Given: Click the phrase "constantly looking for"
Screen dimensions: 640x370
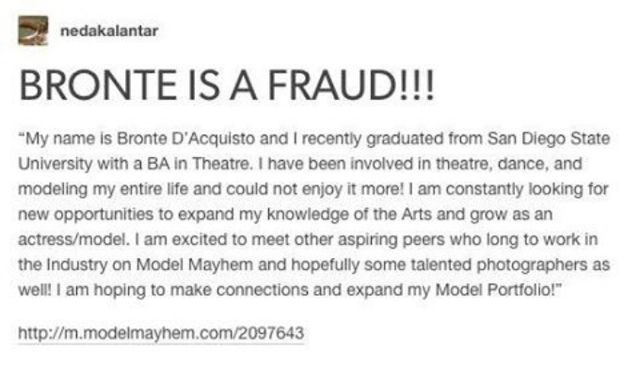Looking at the screenshot, I should 527,190.
